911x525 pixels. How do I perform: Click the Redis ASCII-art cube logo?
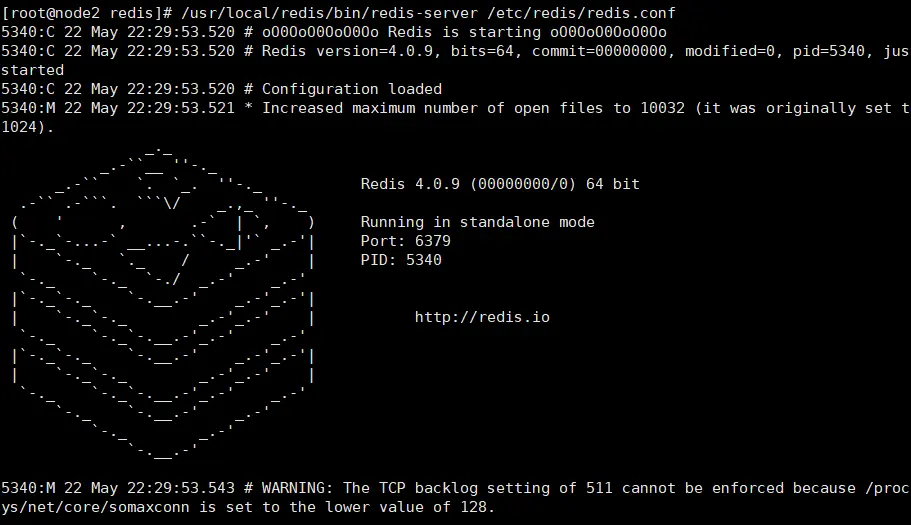pos(163,305)
